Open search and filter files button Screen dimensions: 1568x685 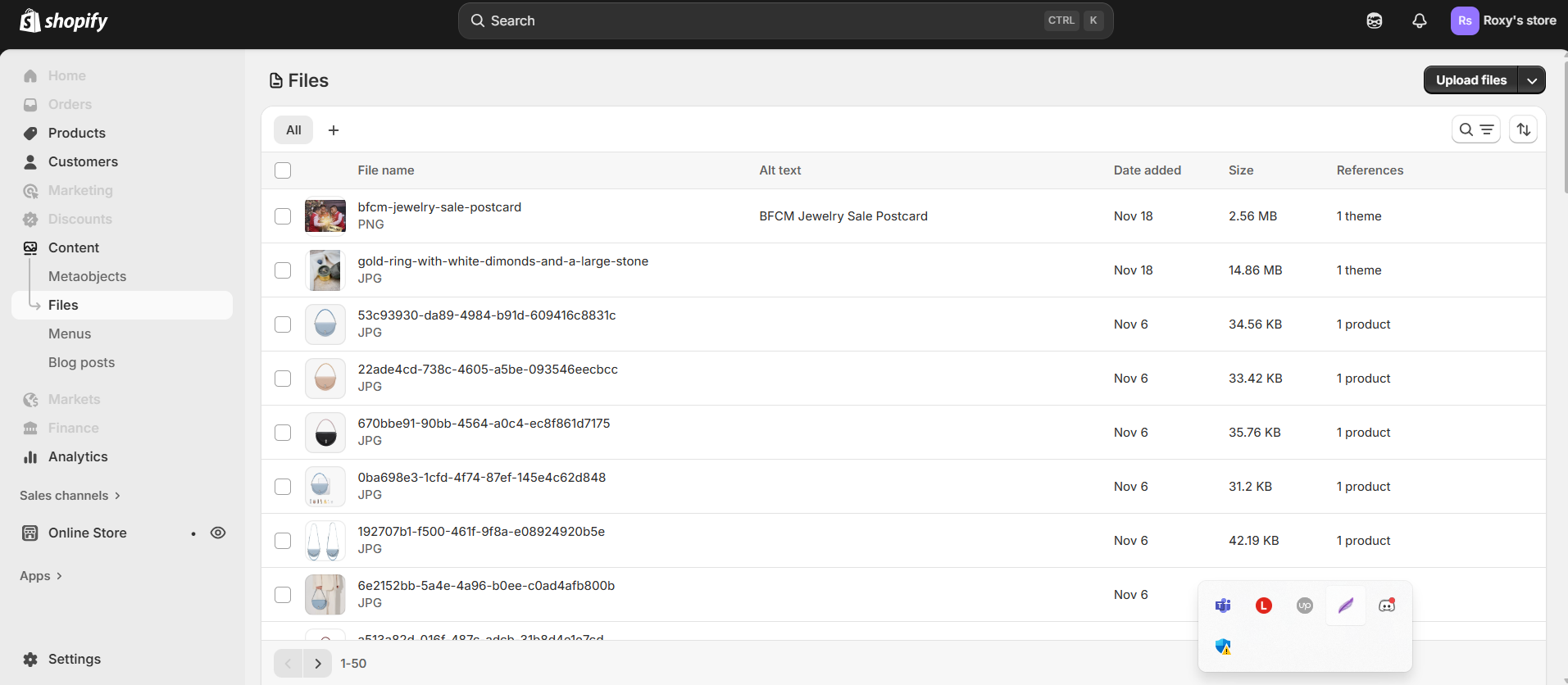click(x=1475, y=129)
